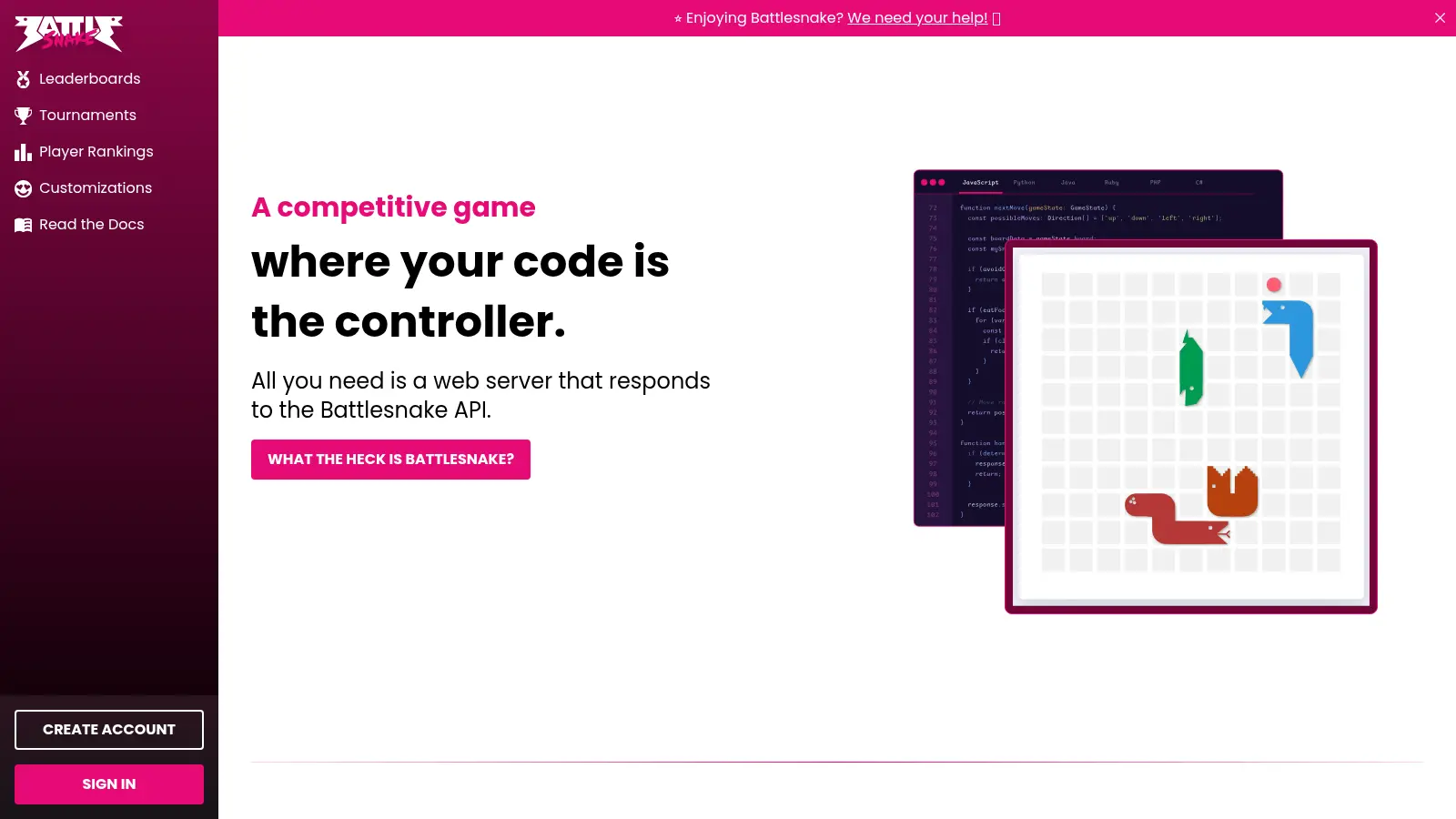Viewport: 1456px width, 819px height.
Task: Select the C# tab in code illustration
Action: tap(1198, 182)
